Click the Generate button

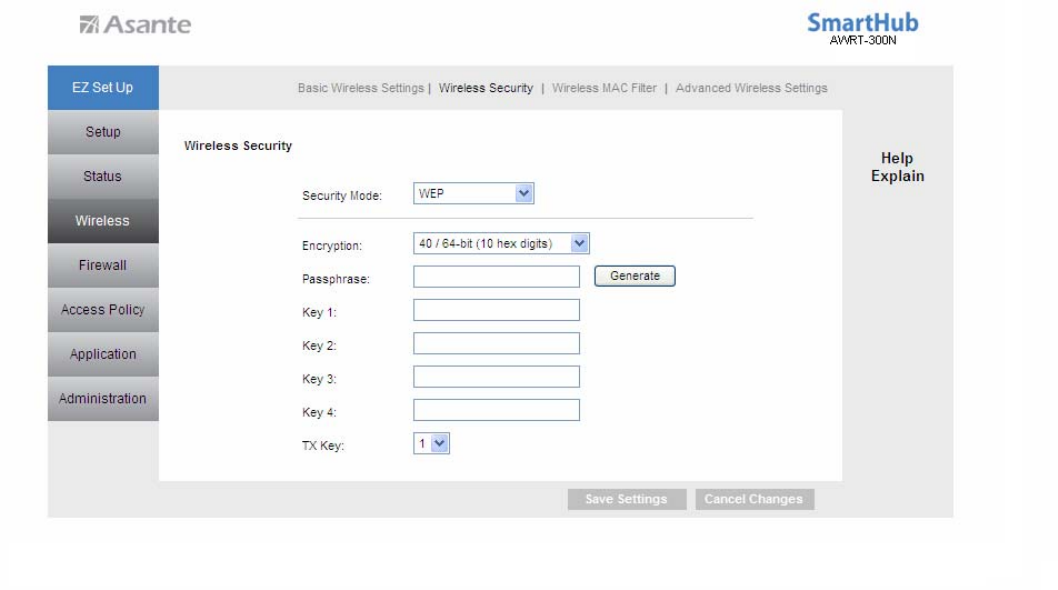[x=634, y=275]
